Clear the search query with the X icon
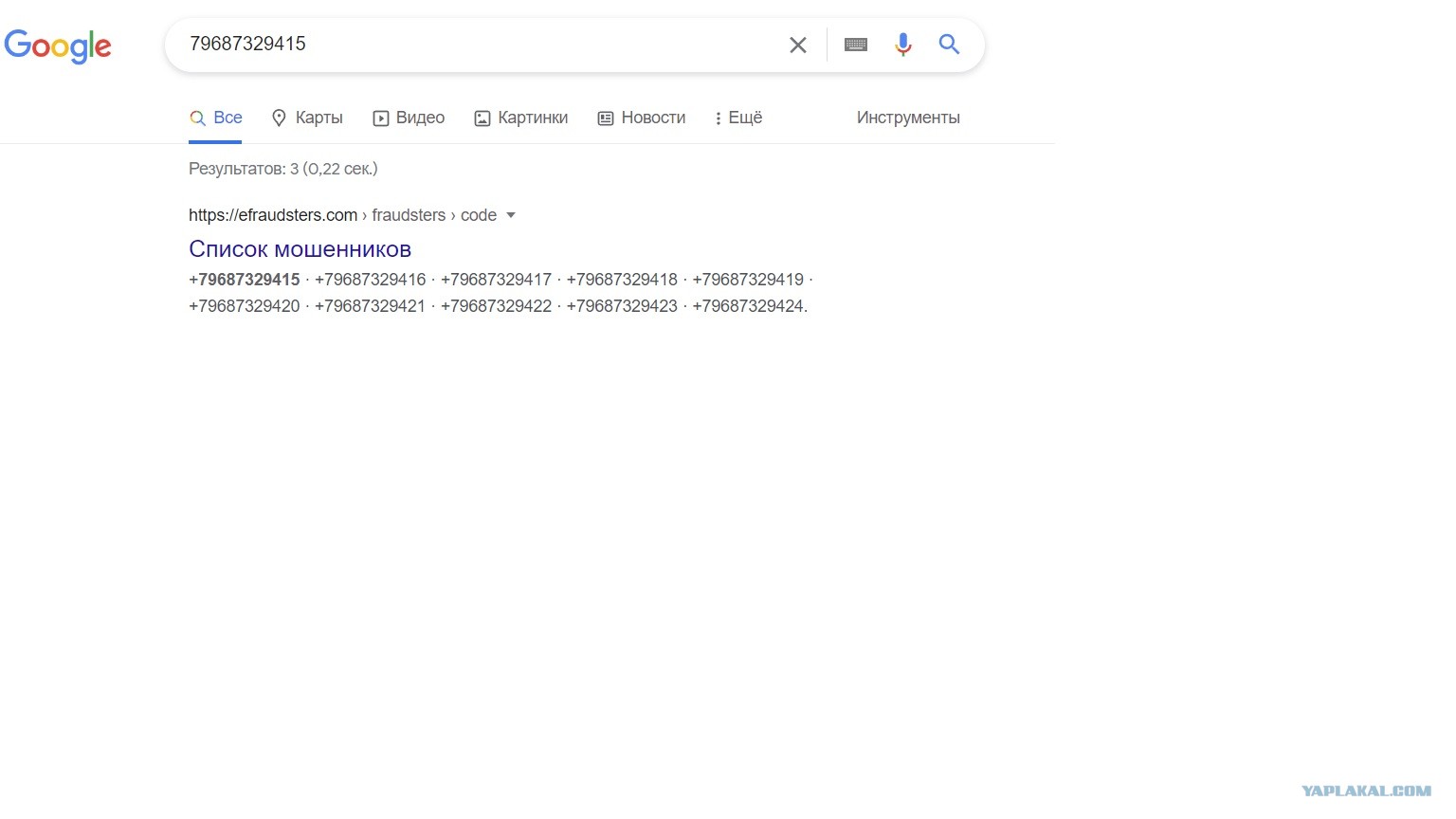 [798, 45]
